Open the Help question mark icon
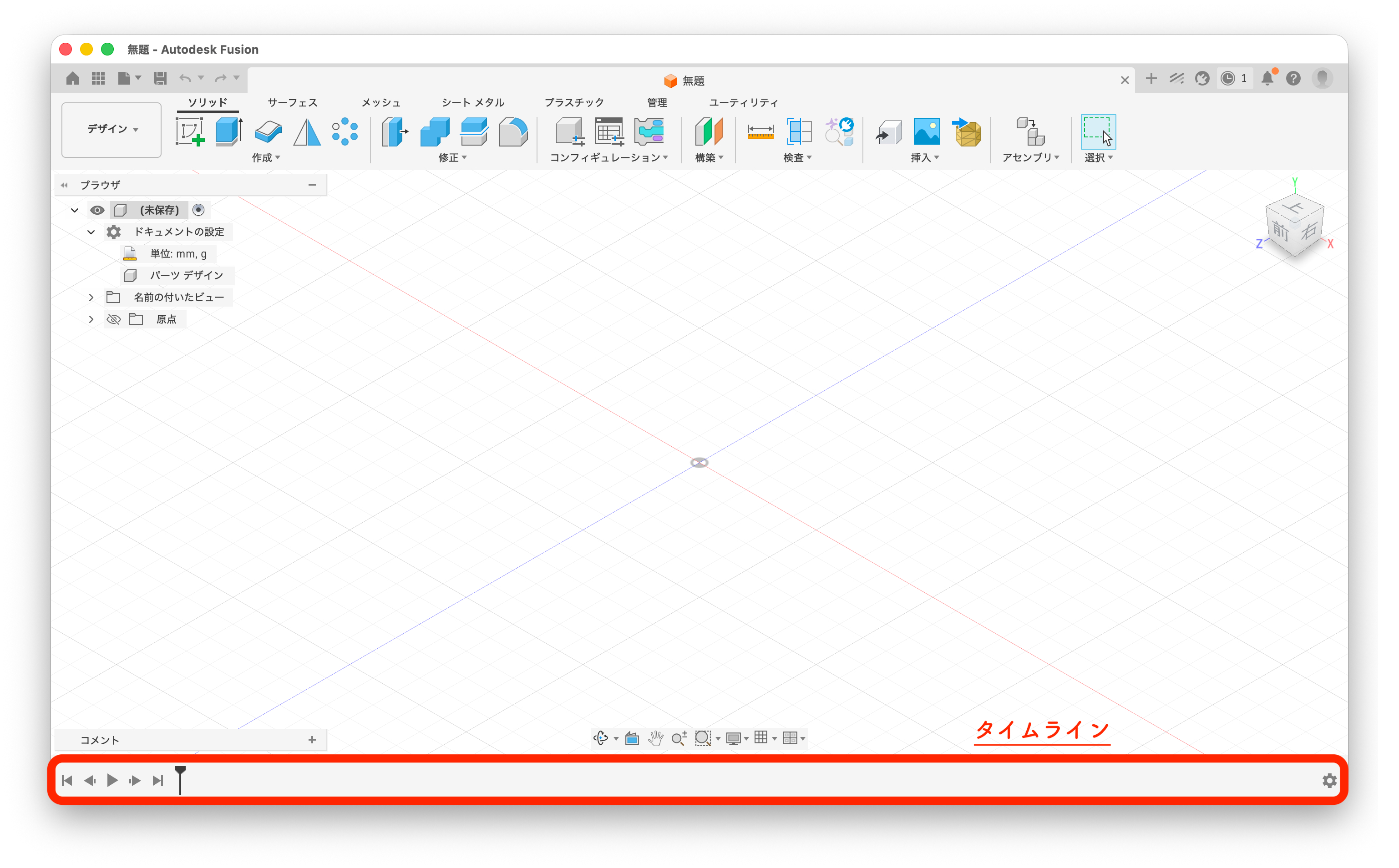Screen dimensions: 1399x868 point(1293,78)
